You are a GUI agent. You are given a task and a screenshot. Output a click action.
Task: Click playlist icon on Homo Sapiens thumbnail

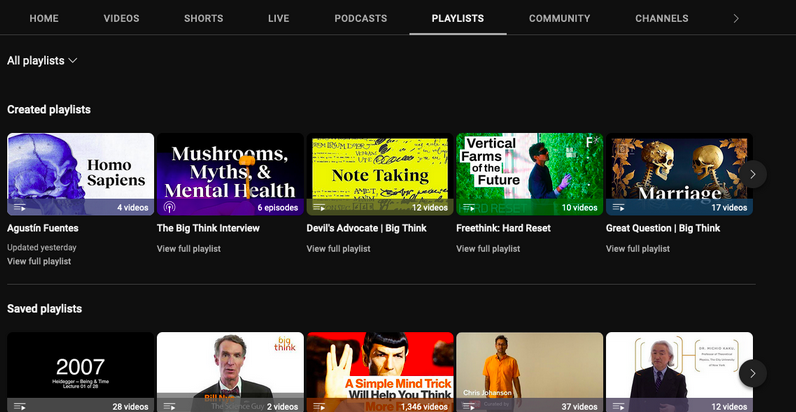[20, 207]
